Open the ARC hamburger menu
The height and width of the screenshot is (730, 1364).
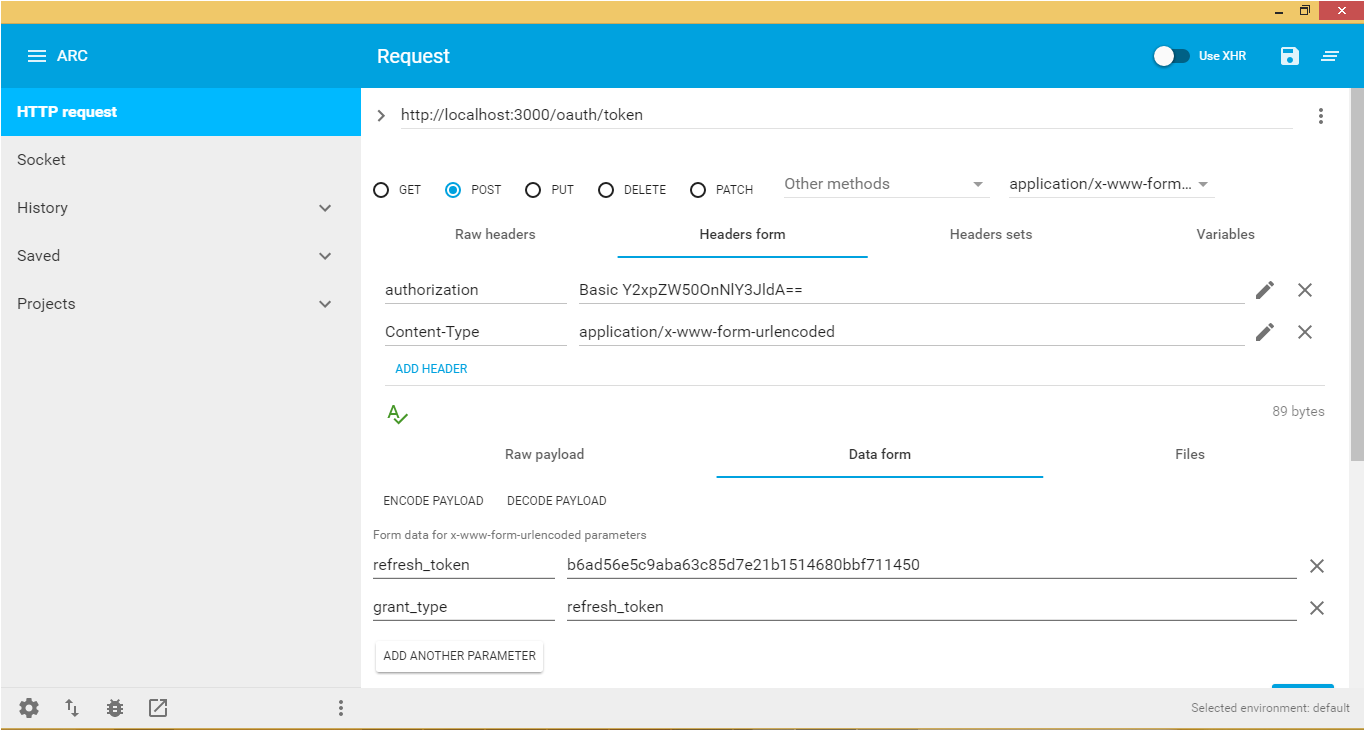coord(37,56)
